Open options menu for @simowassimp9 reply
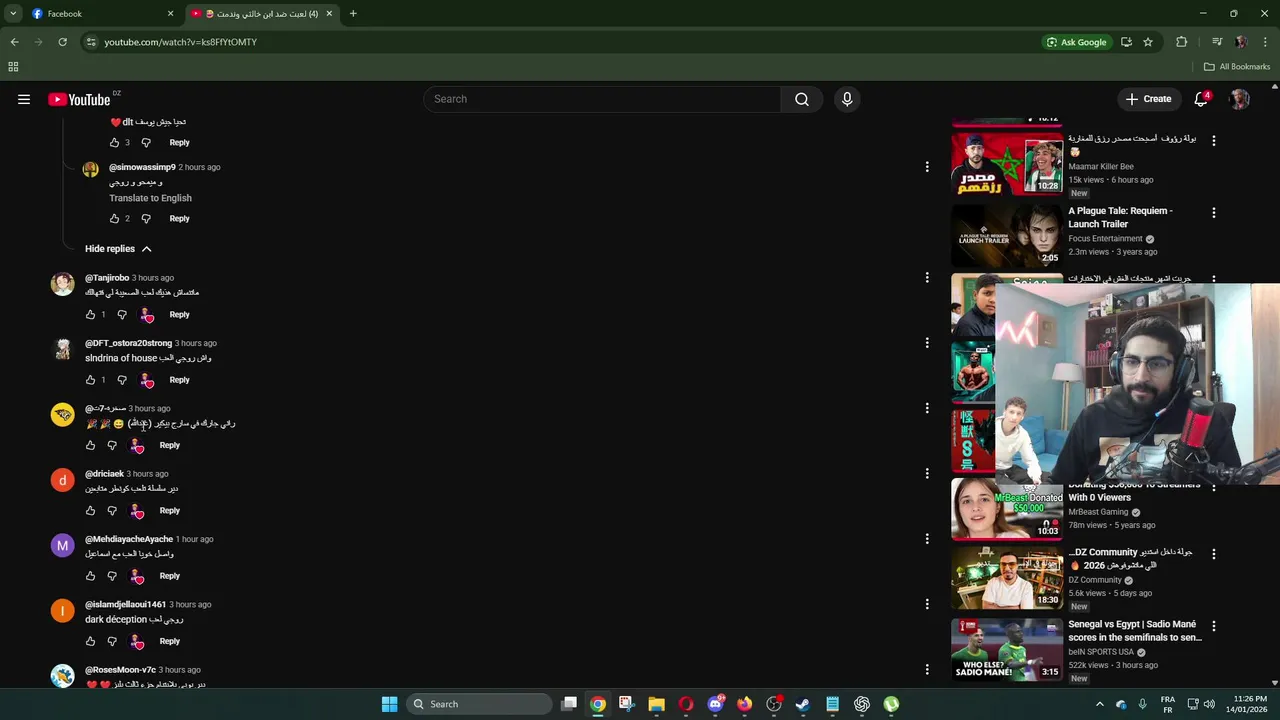Screen dimensions: 1280x720 927,167
